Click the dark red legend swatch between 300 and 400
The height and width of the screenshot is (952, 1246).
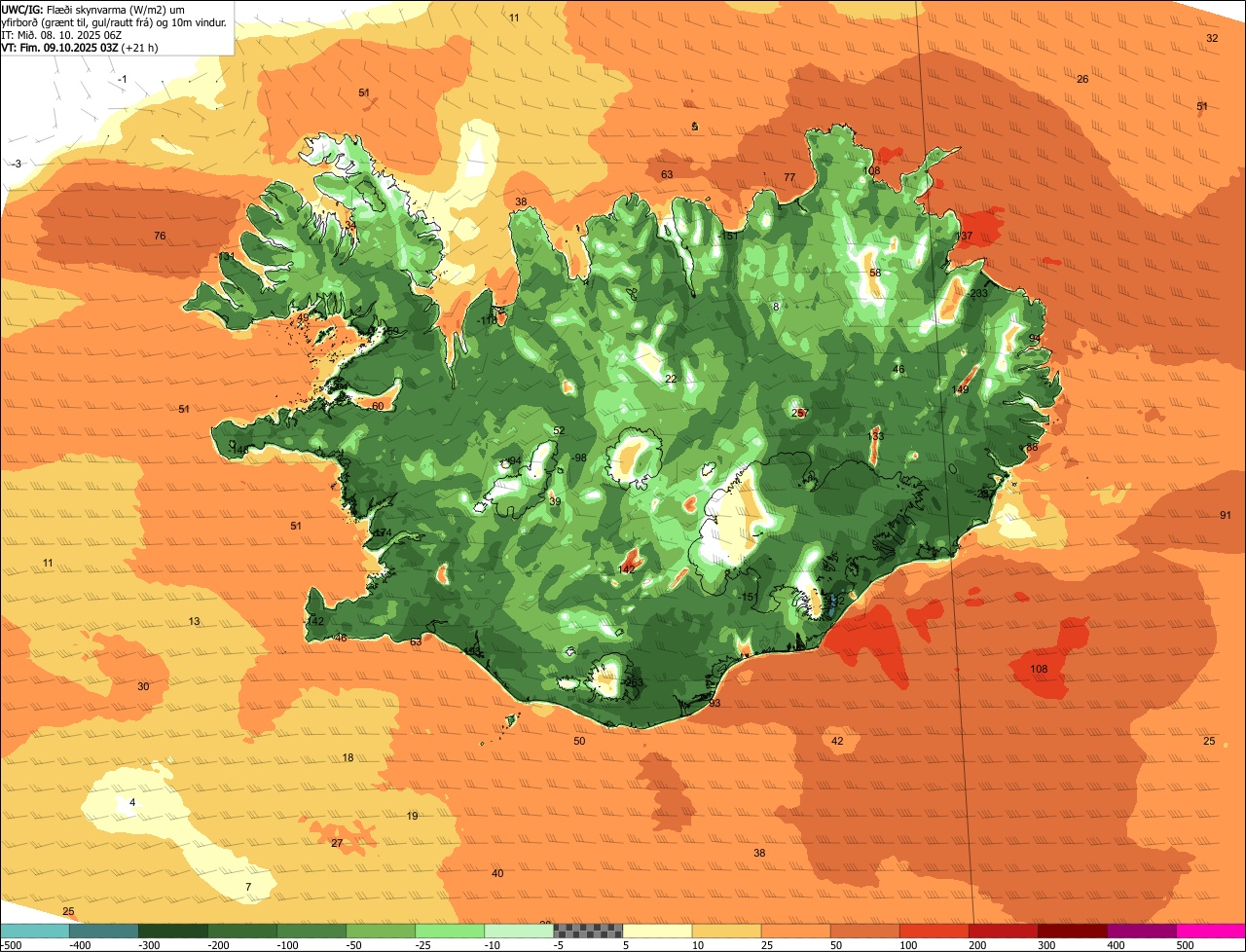click(1071, 931)
